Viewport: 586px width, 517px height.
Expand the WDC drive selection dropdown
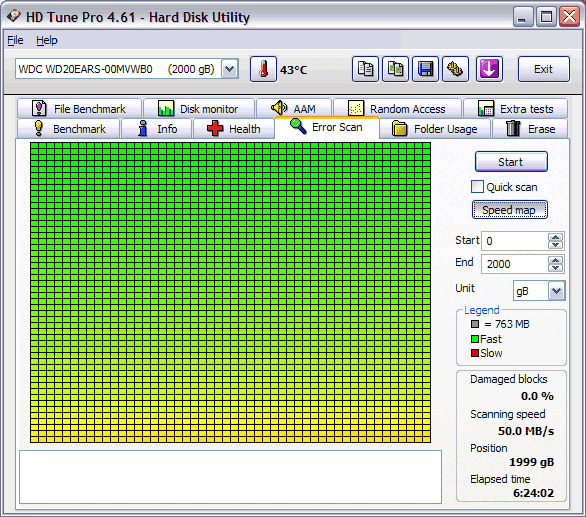tap(230, 69)
